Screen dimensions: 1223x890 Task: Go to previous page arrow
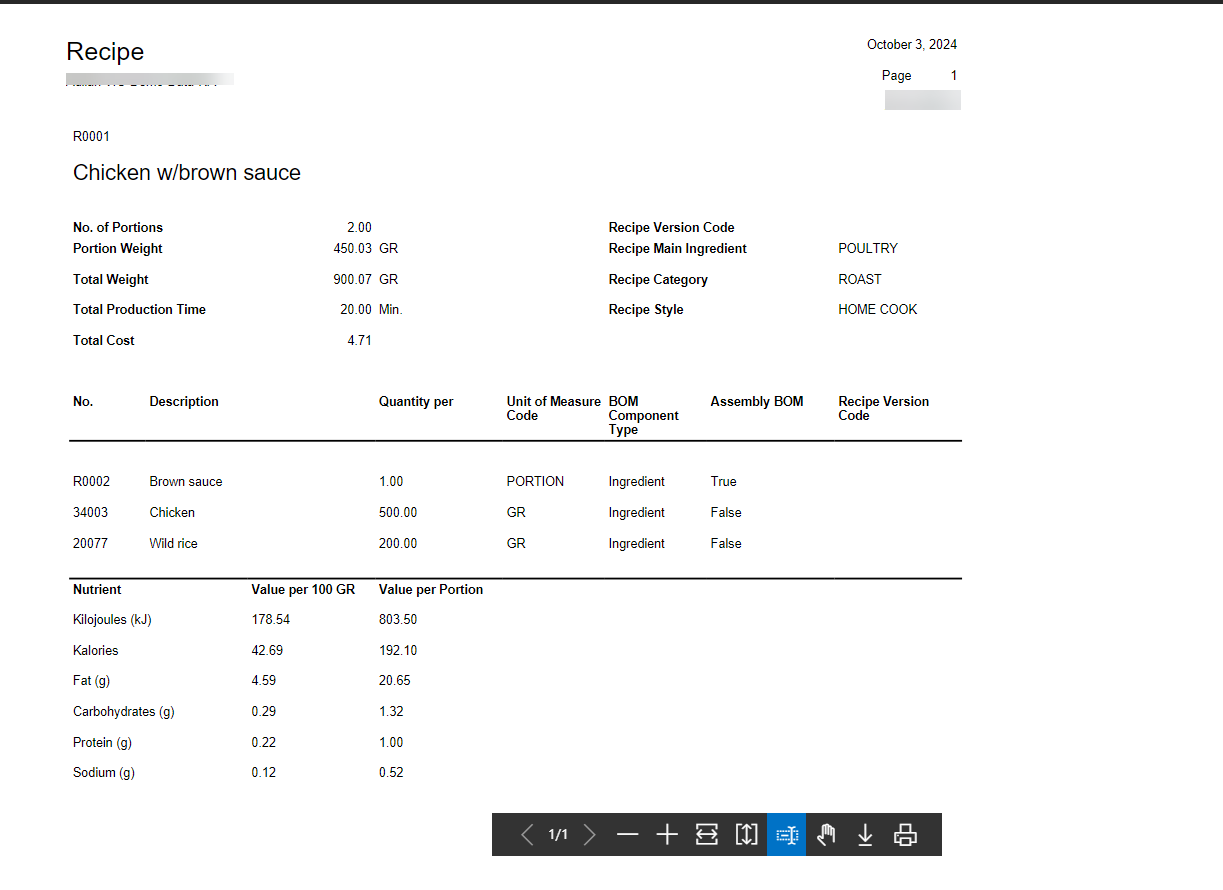(x=527, y=834)
